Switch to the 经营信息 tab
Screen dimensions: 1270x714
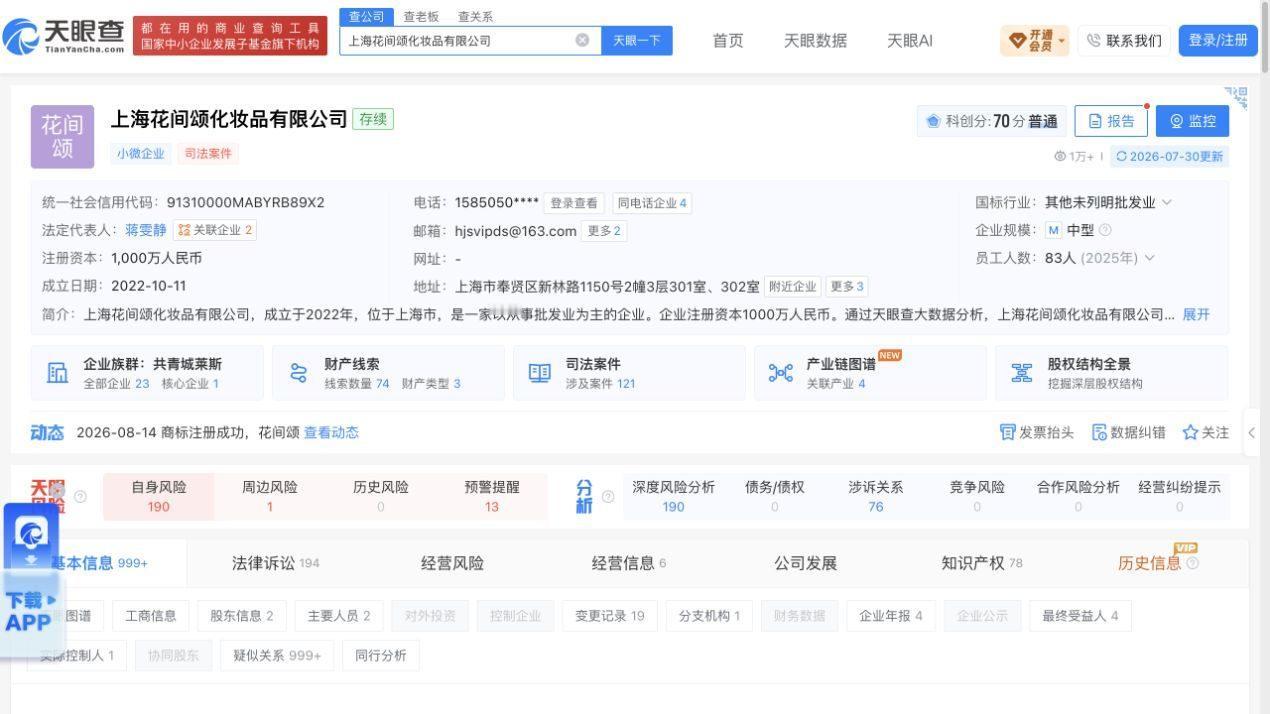(x=629, y=563)
